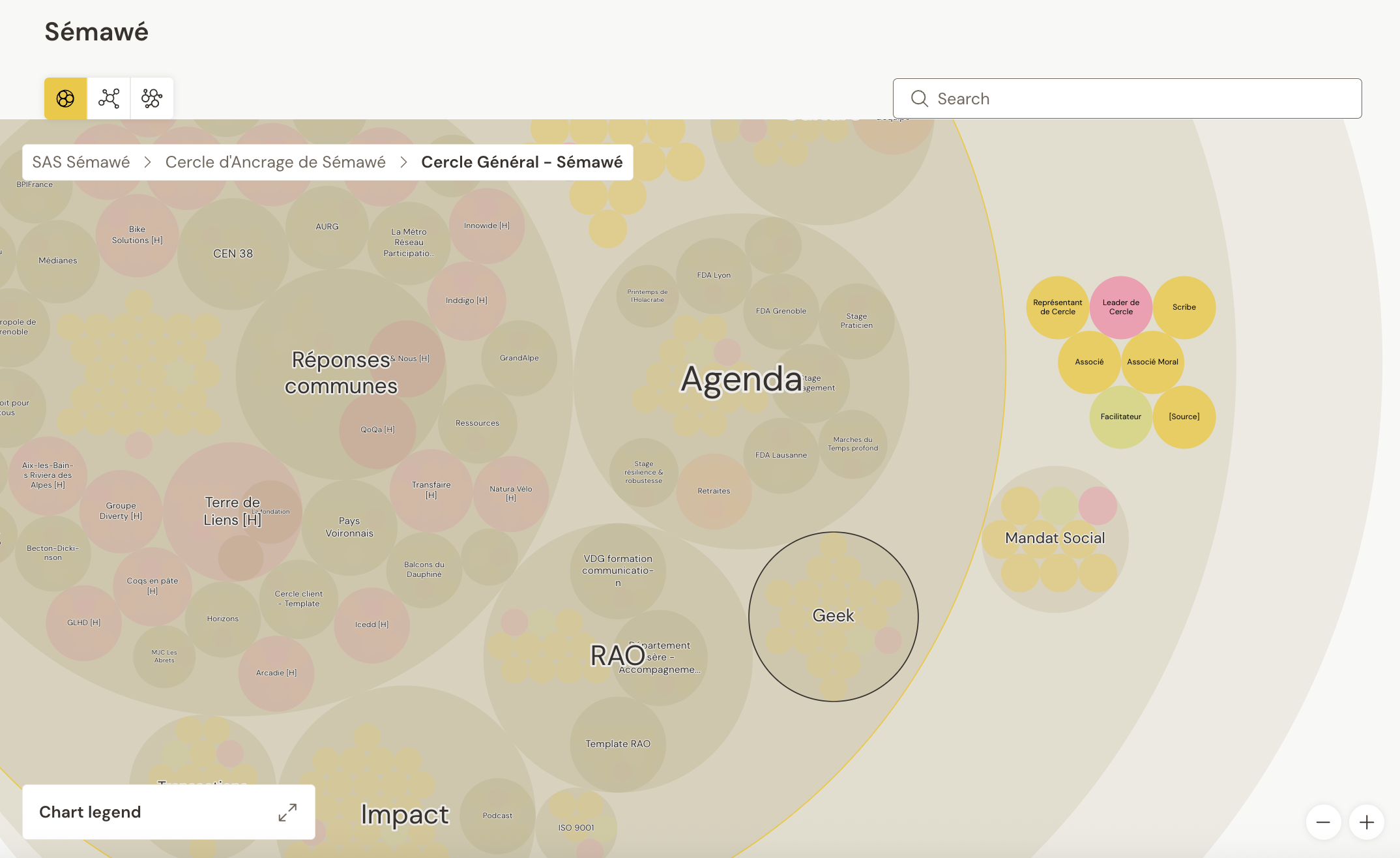Image resolution: width=1400 pixels, height=858 pixels.
Task: Click the Représentant de Cercle role
Action: (1057, 307)
